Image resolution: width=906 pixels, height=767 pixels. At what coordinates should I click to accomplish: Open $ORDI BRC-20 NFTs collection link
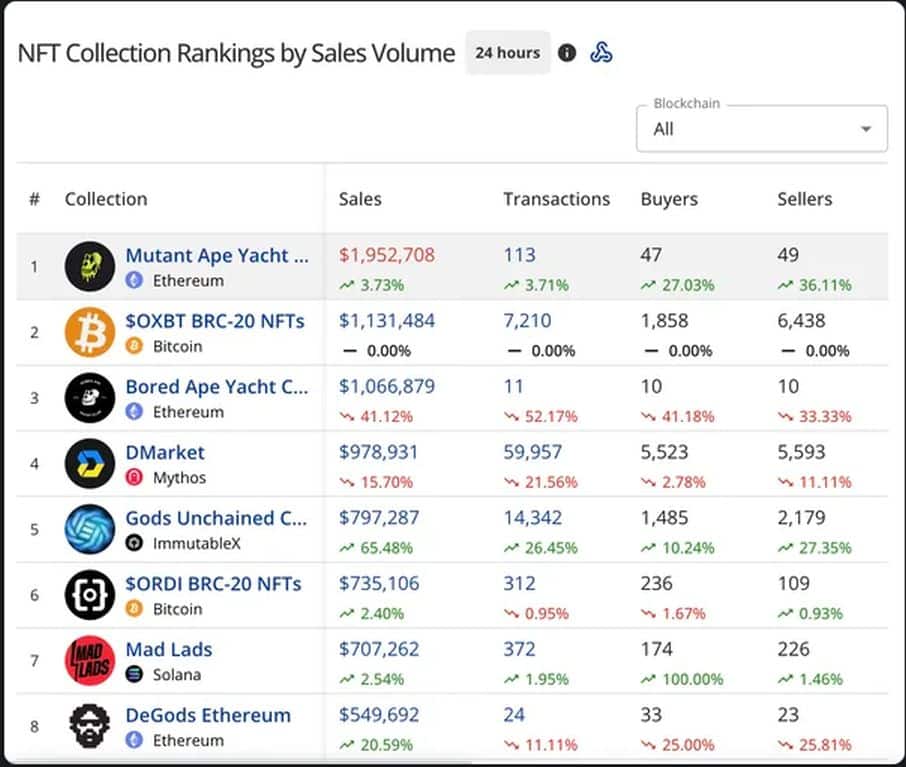[213, 584]
